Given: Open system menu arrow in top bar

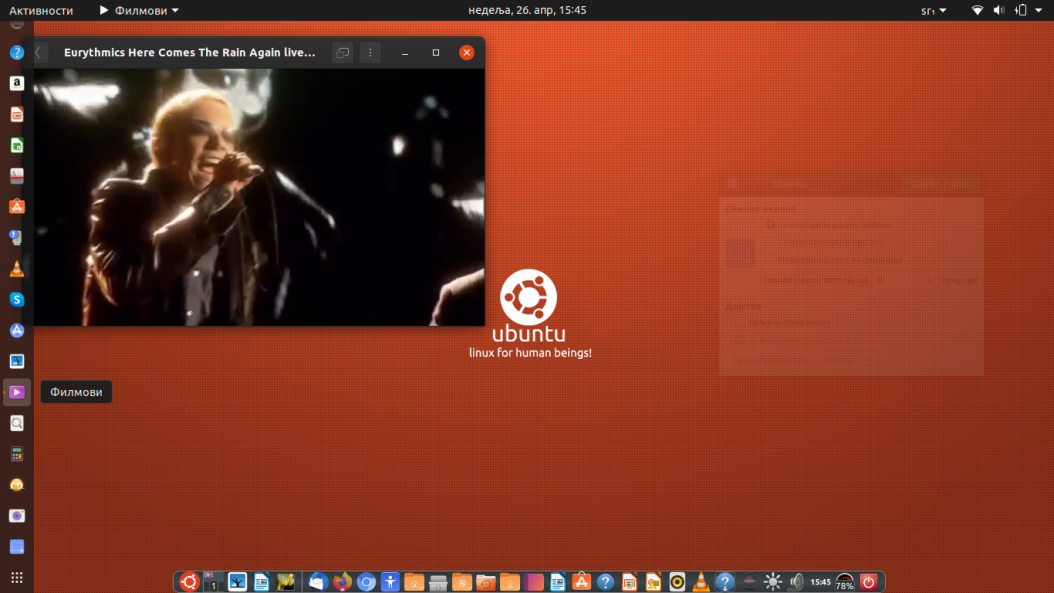Looking at the screenshot, I should pyautogui.click(x=1039, y=10).
